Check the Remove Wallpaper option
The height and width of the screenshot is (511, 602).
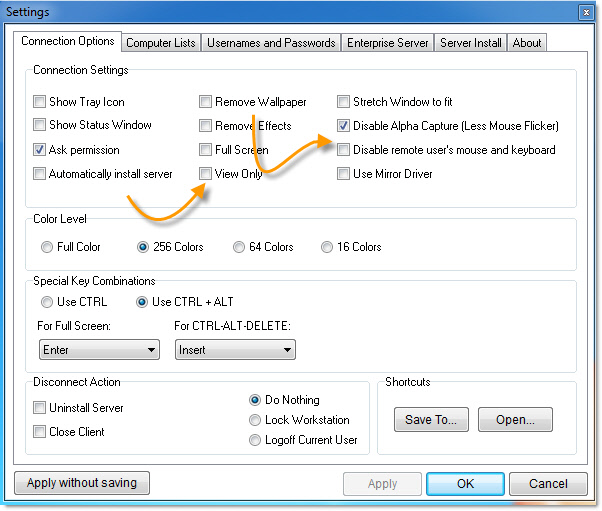tap(205, 102)
